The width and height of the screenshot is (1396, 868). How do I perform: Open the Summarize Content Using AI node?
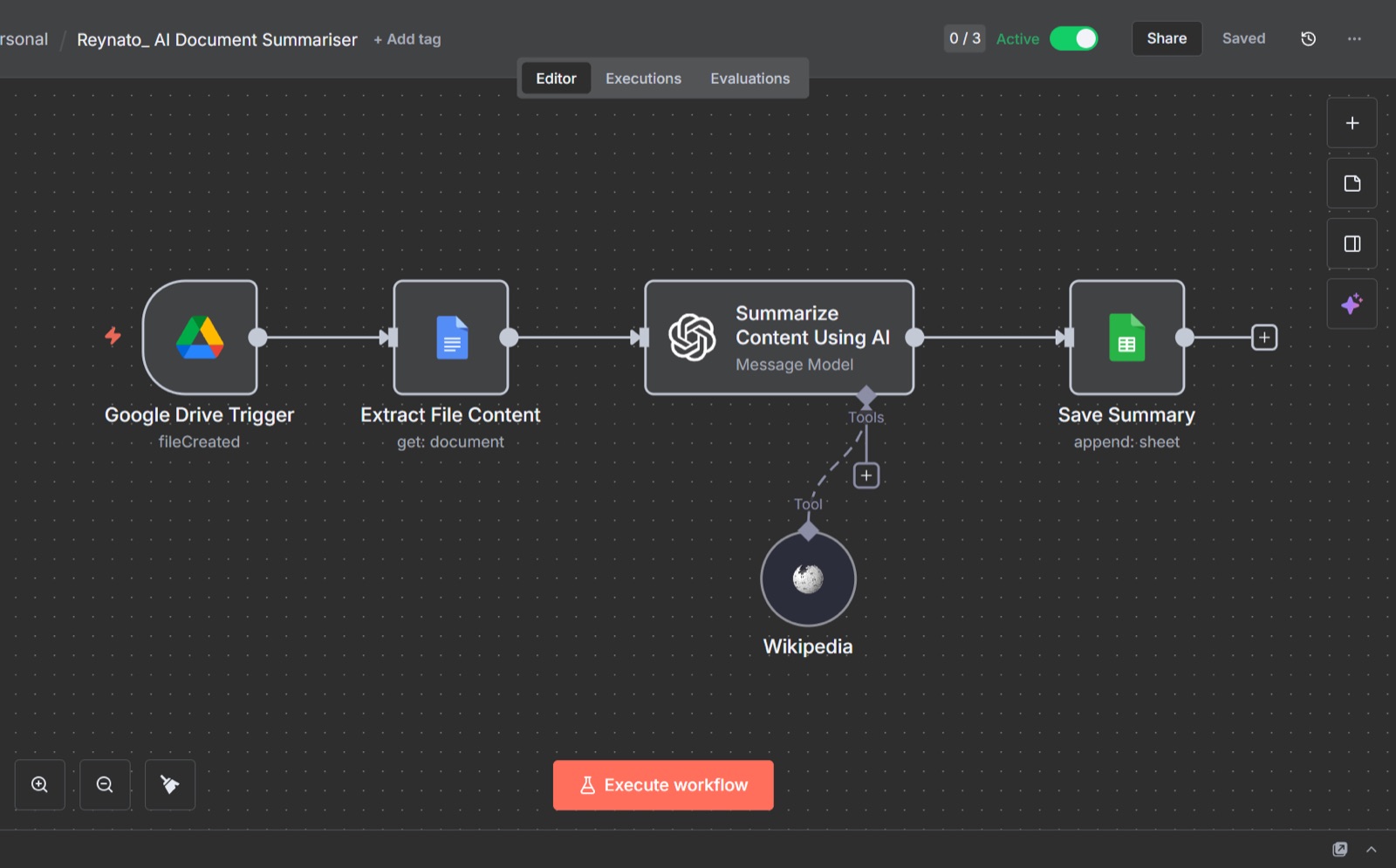click(x=779, y=338)
